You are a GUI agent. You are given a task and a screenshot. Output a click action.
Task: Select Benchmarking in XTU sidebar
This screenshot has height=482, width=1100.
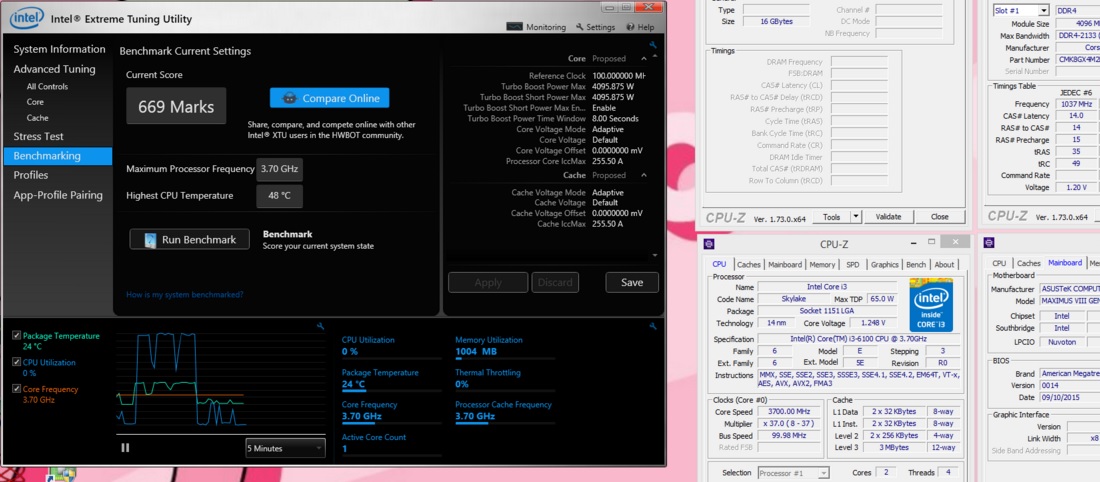coord(58,156)
